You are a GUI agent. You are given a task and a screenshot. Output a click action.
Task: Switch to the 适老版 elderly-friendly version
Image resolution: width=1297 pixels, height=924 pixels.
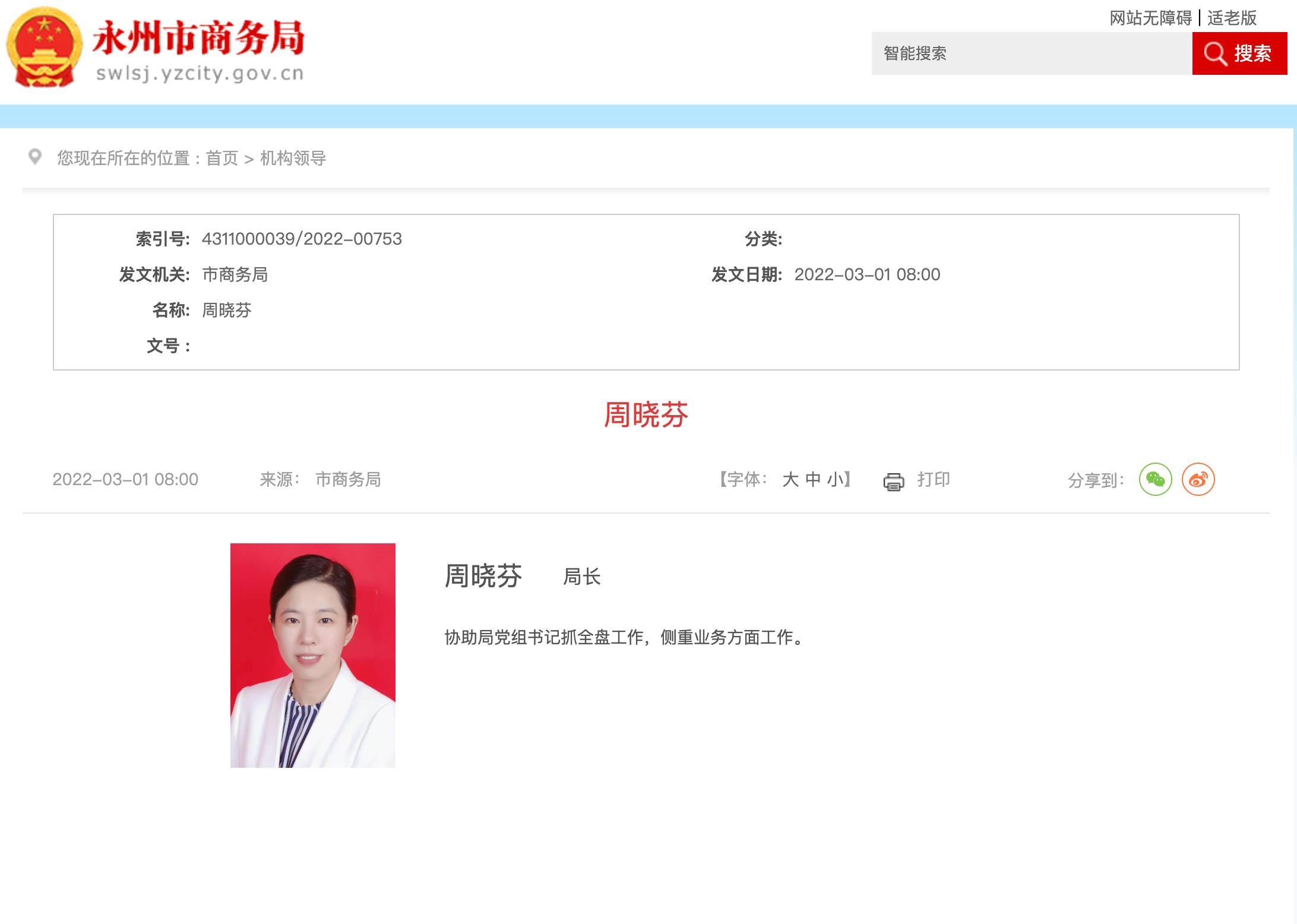[1232, 18]
